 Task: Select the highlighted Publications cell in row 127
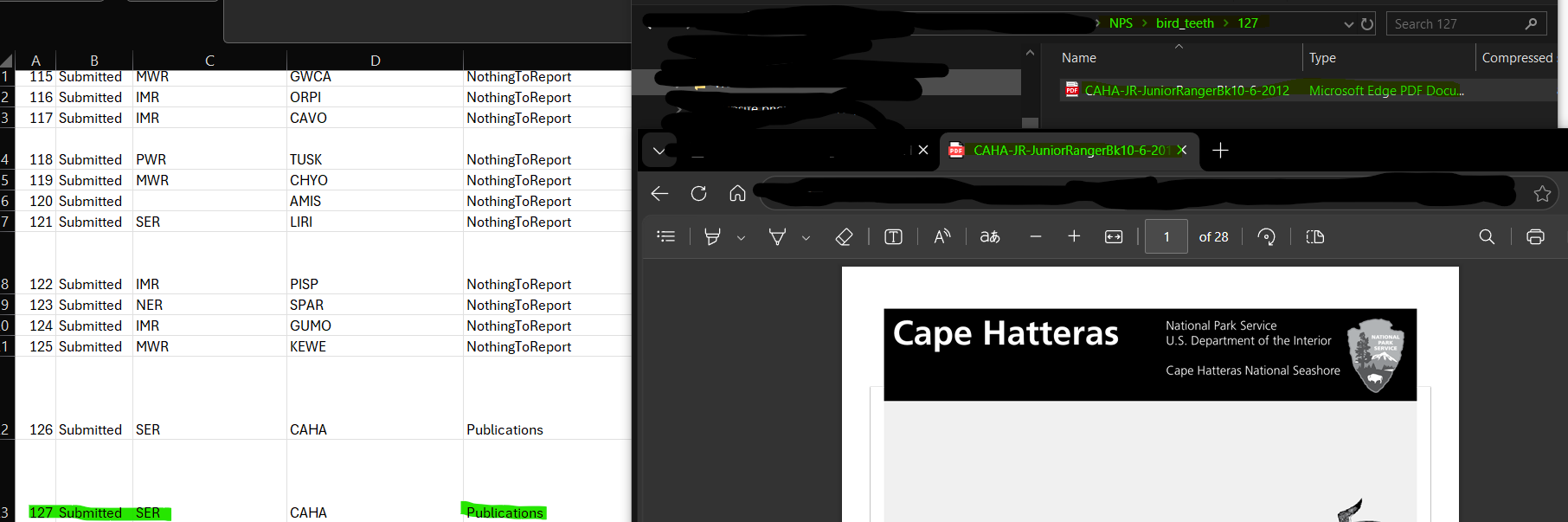[547, 481]
